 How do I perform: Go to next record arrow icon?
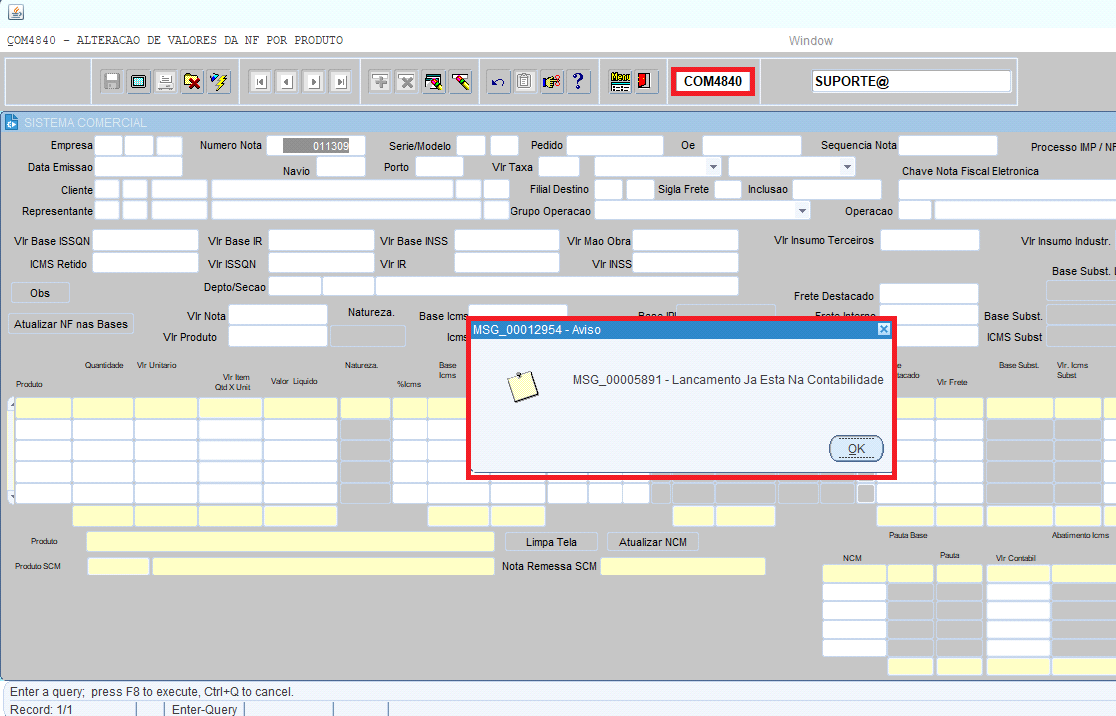point(313,82)
